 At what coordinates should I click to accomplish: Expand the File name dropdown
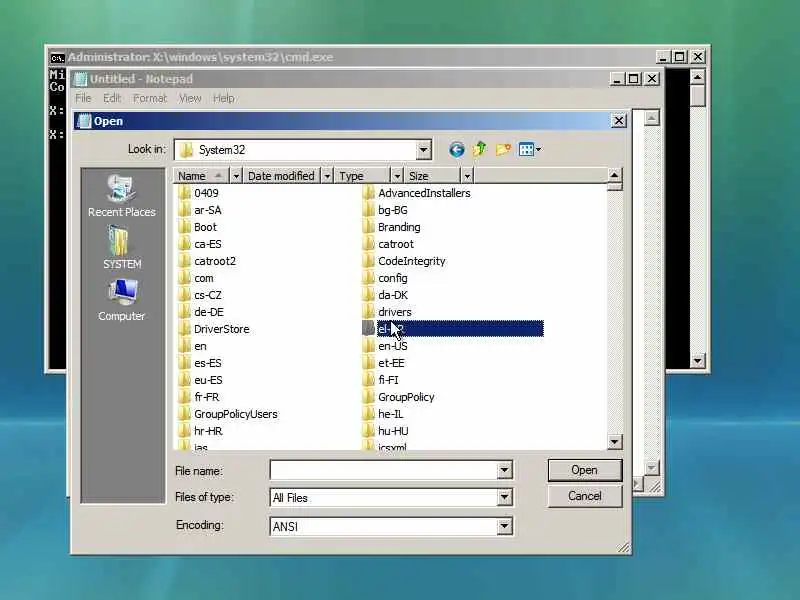coord(504,470)
